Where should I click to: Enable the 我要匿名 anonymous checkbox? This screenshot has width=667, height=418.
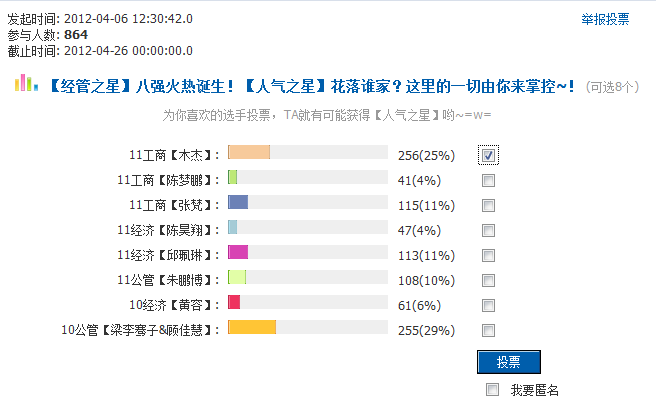pos(492,390)
